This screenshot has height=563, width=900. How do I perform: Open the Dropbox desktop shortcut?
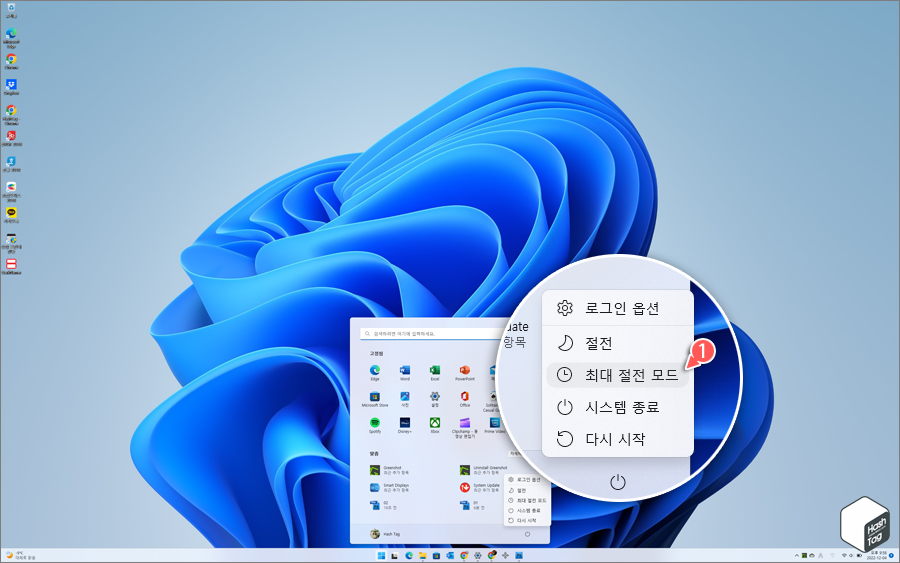coord(11,87)
